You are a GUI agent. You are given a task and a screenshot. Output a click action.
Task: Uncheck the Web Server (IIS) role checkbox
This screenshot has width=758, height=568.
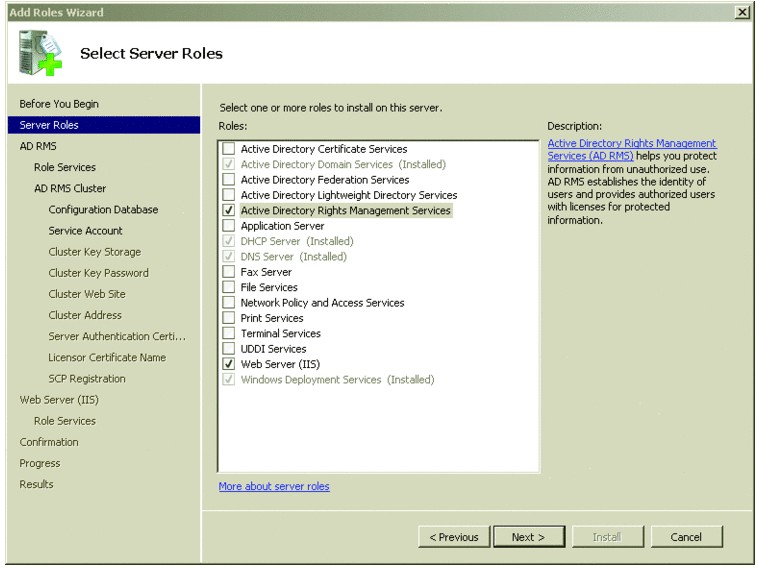pos(229,364)
